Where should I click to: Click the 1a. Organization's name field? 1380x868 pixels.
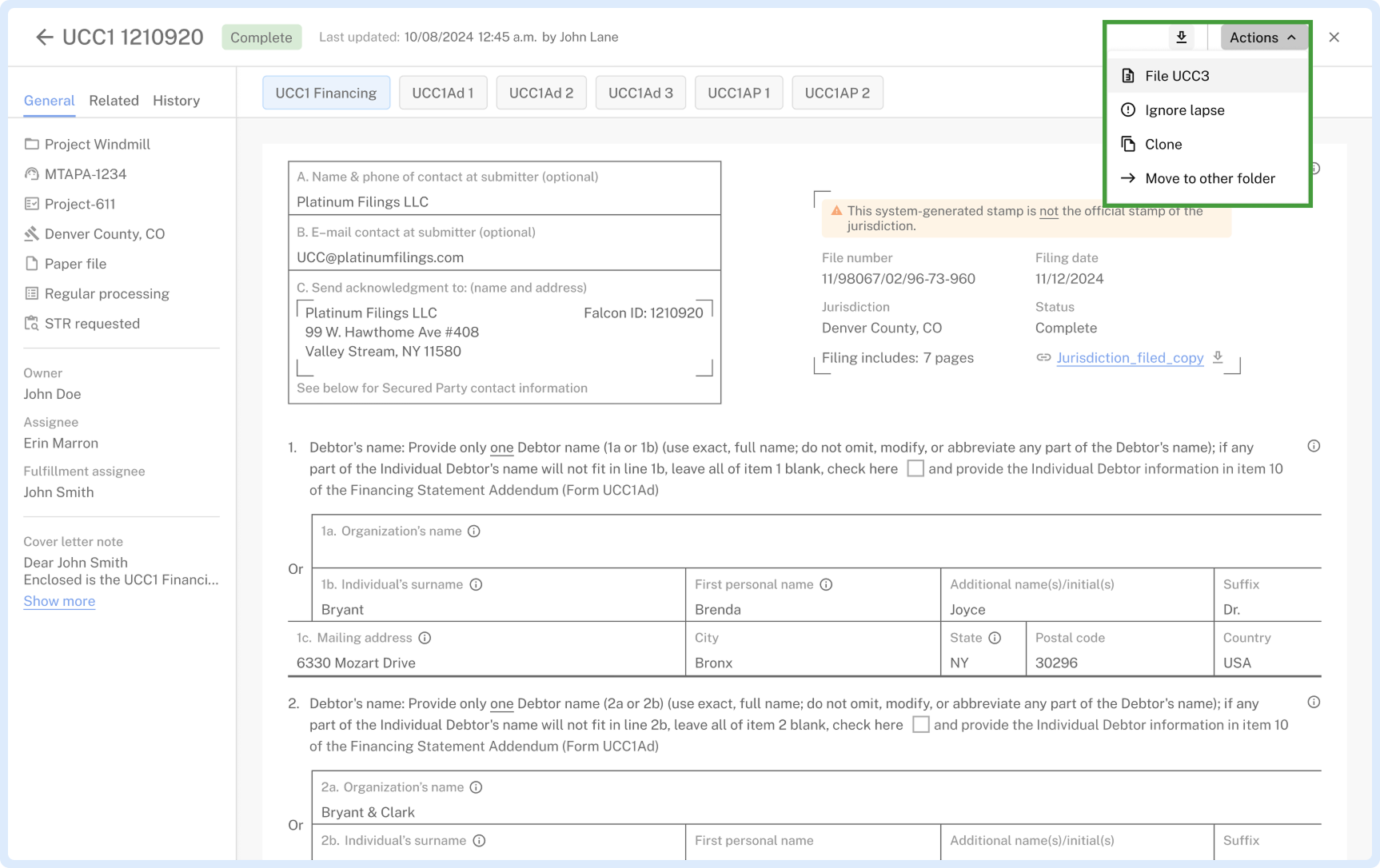[x=816, y=541]
